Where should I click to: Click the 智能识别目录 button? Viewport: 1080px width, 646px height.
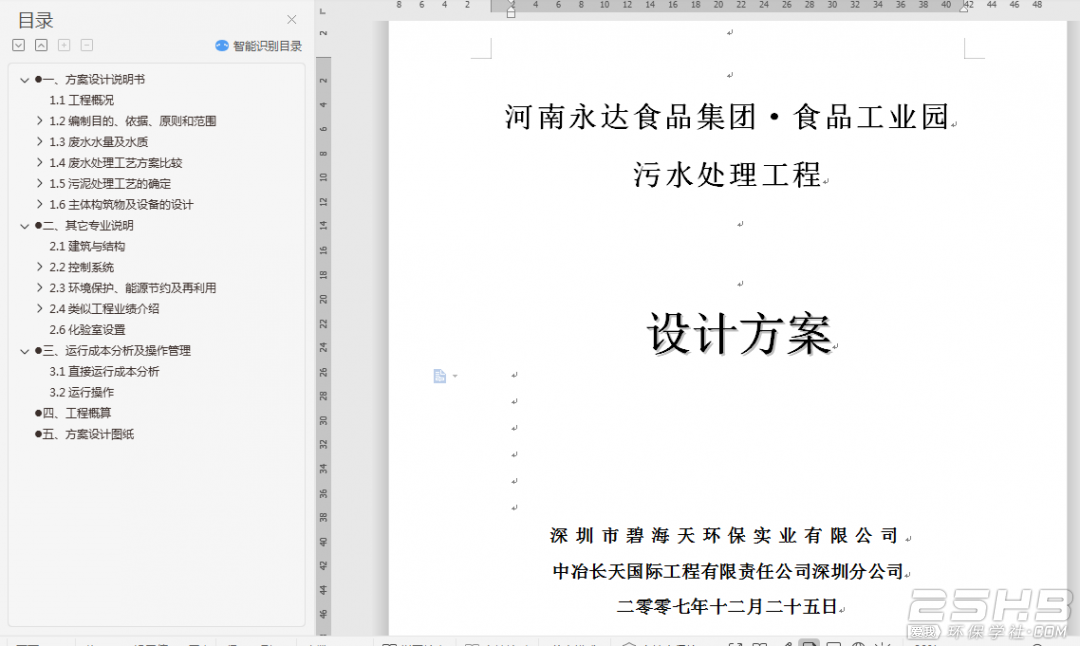[258, 46]
